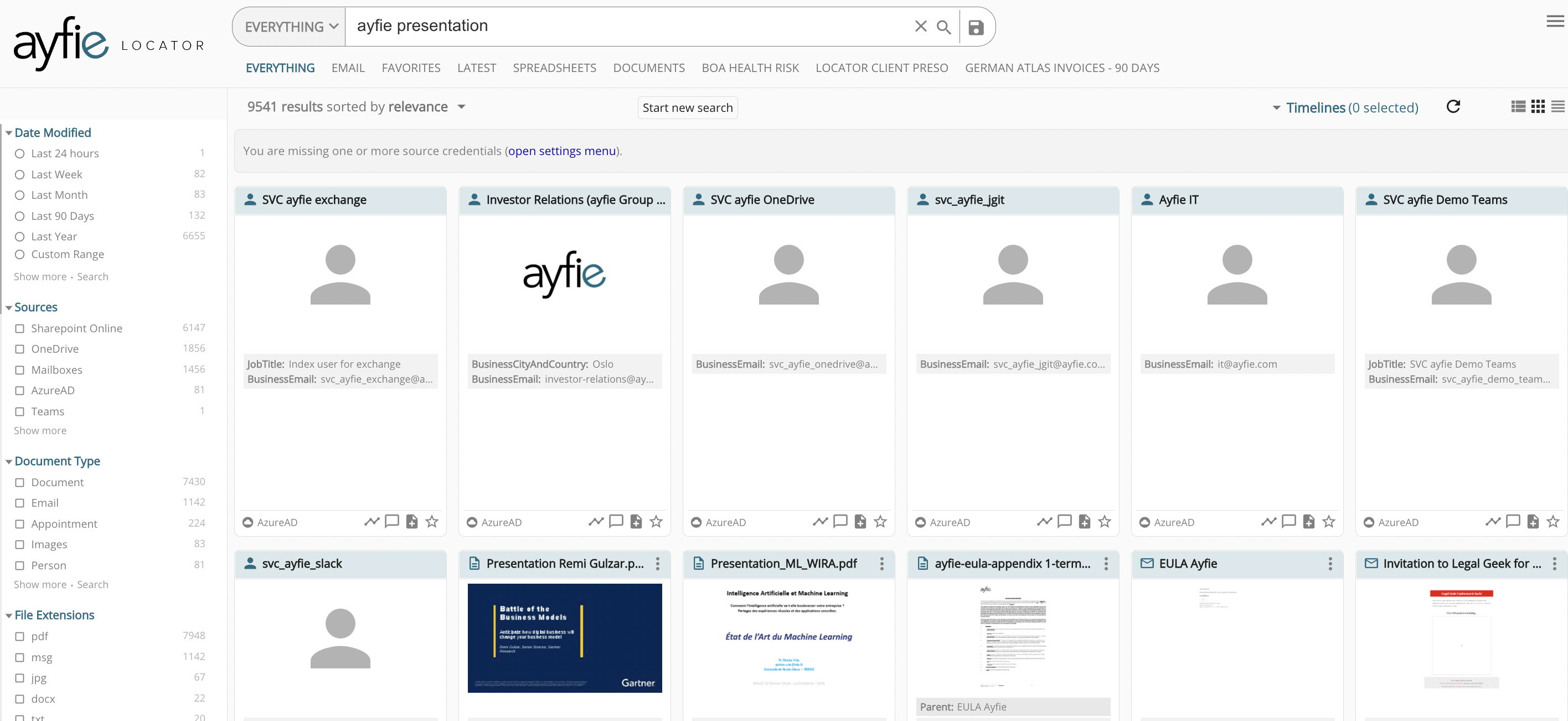Select the Custom Range date filter

19,255
